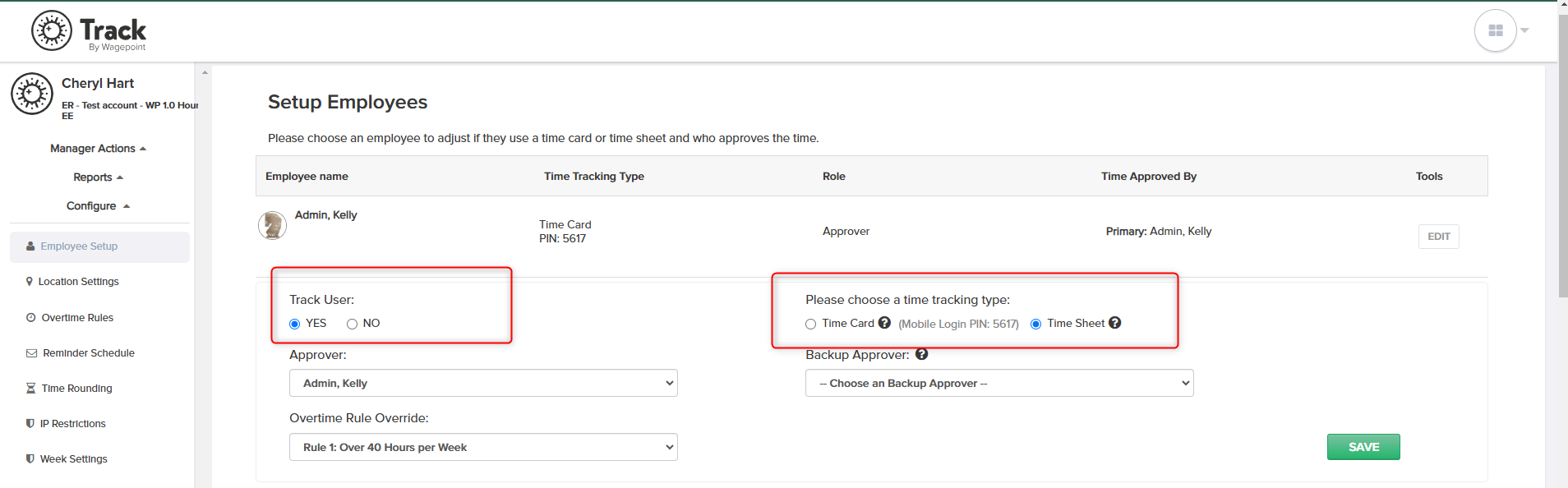Screen dimensions: 1568x488
Task: Click the Reminder Schedule envelope icon
Action: 31,353
